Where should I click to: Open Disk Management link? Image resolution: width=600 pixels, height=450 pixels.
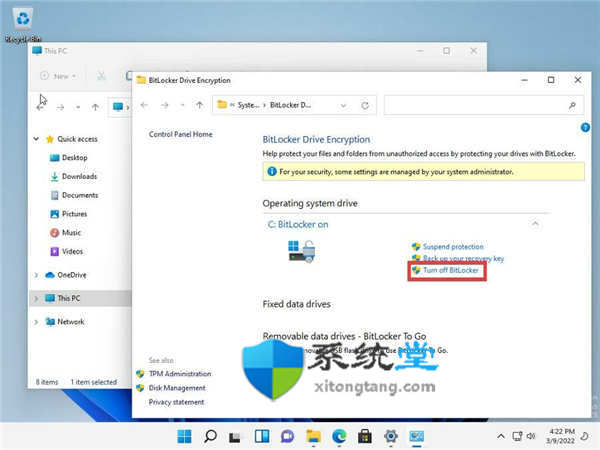point(177,388)
